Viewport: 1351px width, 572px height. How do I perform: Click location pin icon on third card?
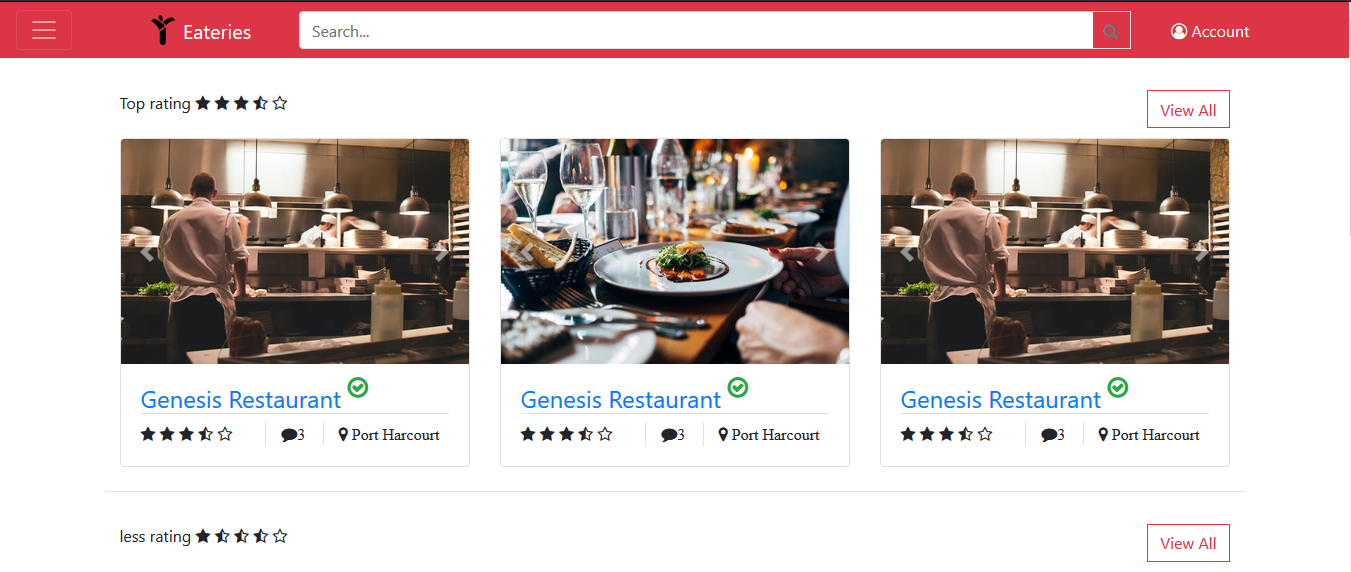[x=1103, y=435]
